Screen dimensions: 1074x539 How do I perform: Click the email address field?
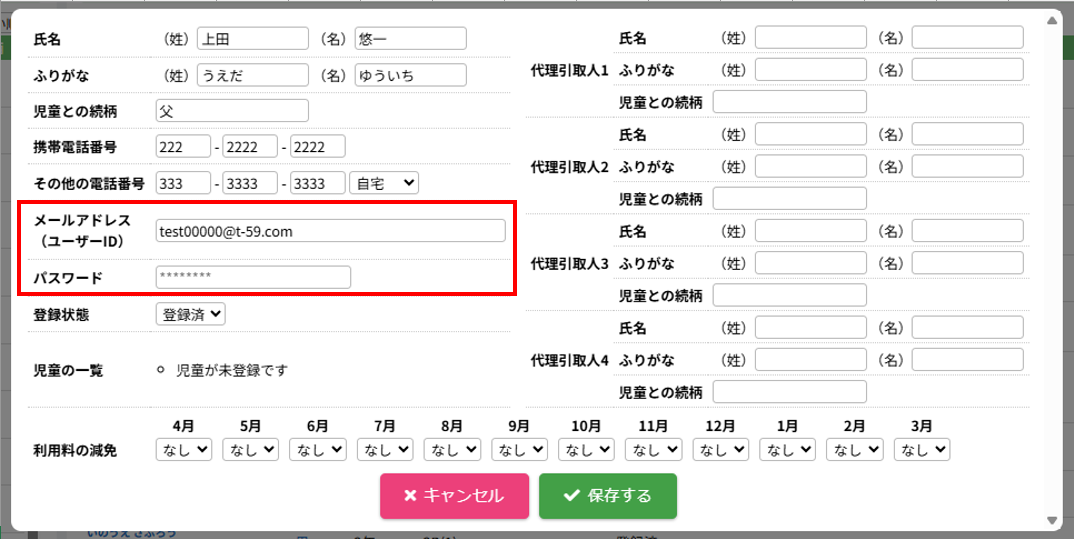330,231
